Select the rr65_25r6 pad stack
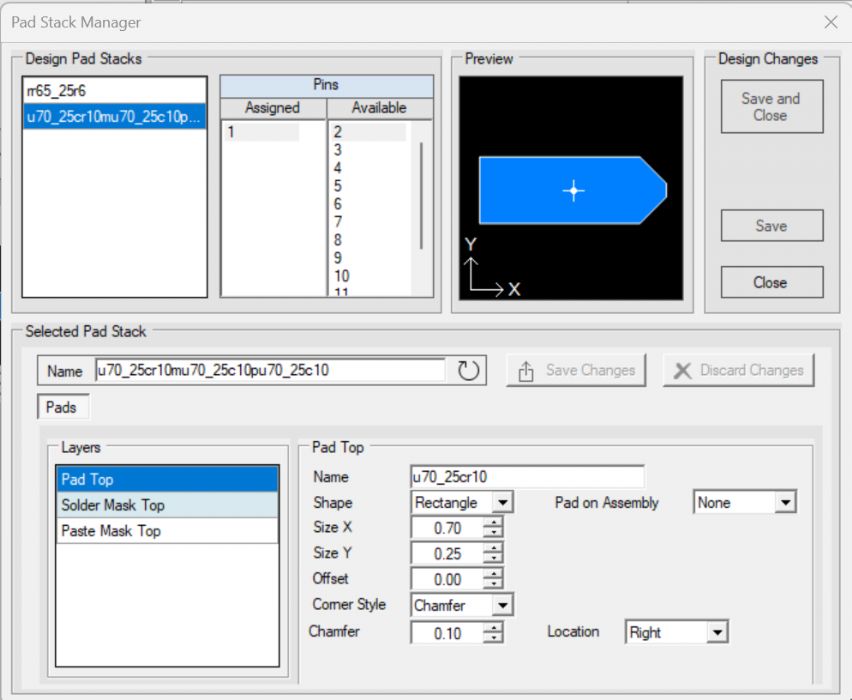This screenshot has height=700, width=852. (x=58, y=91)
